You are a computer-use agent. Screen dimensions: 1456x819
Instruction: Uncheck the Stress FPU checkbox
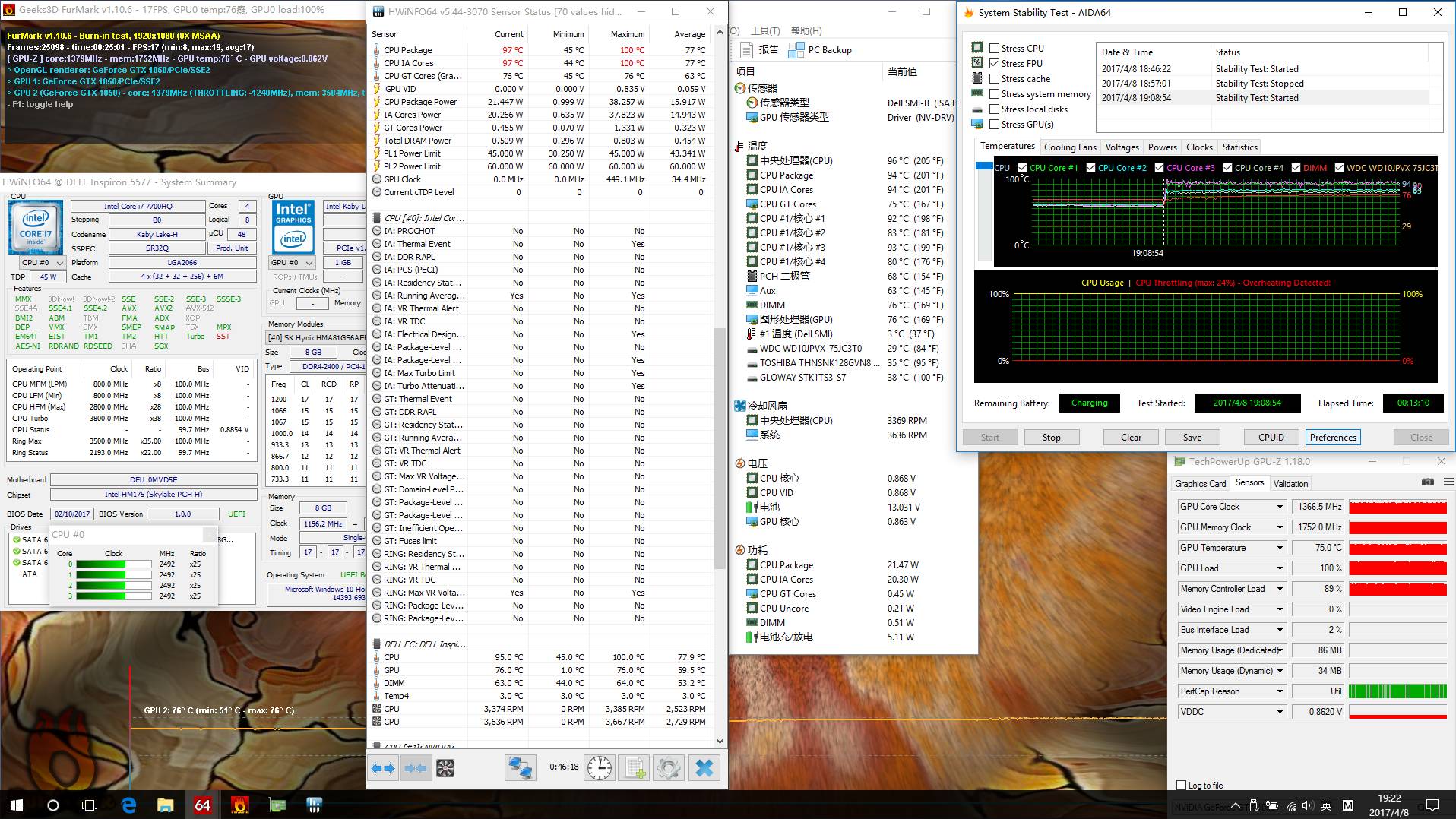click(995, 63)
